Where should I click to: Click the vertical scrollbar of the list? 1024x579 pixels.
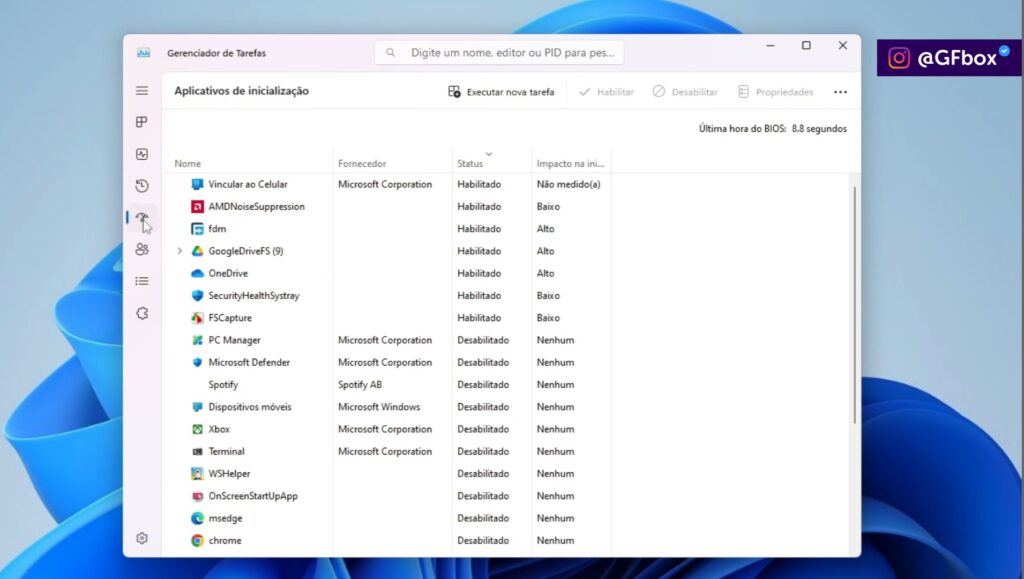(x=854, y=305)
